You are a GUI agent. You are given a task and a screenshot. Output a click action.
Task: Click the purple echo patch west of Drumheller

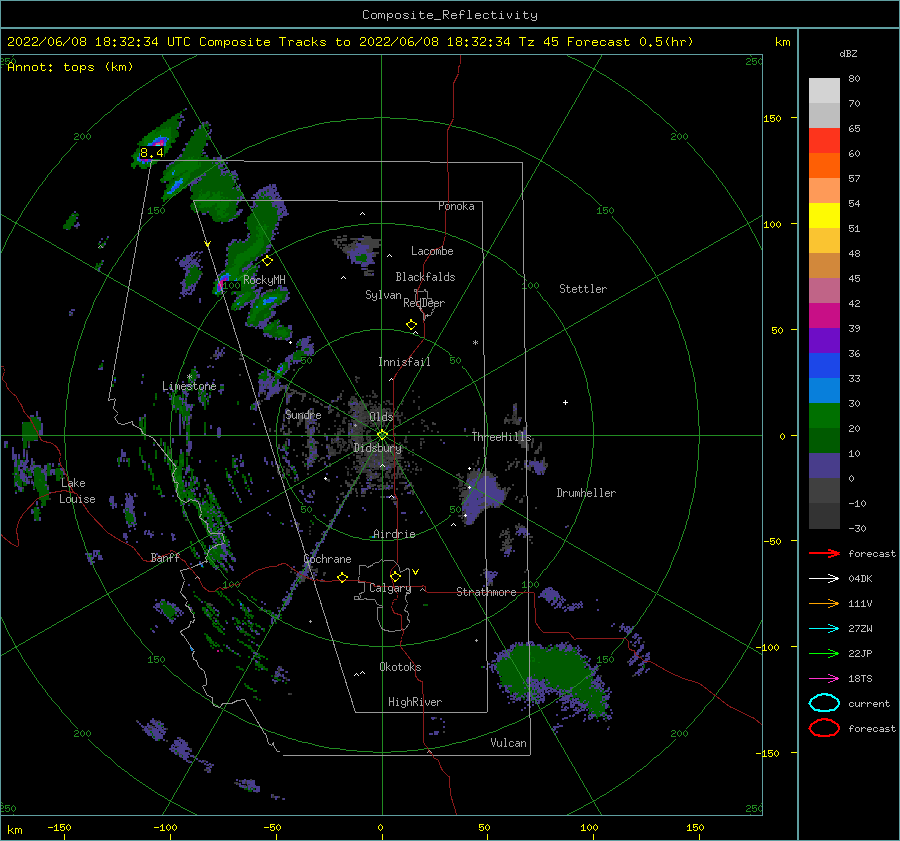point(482,495)
